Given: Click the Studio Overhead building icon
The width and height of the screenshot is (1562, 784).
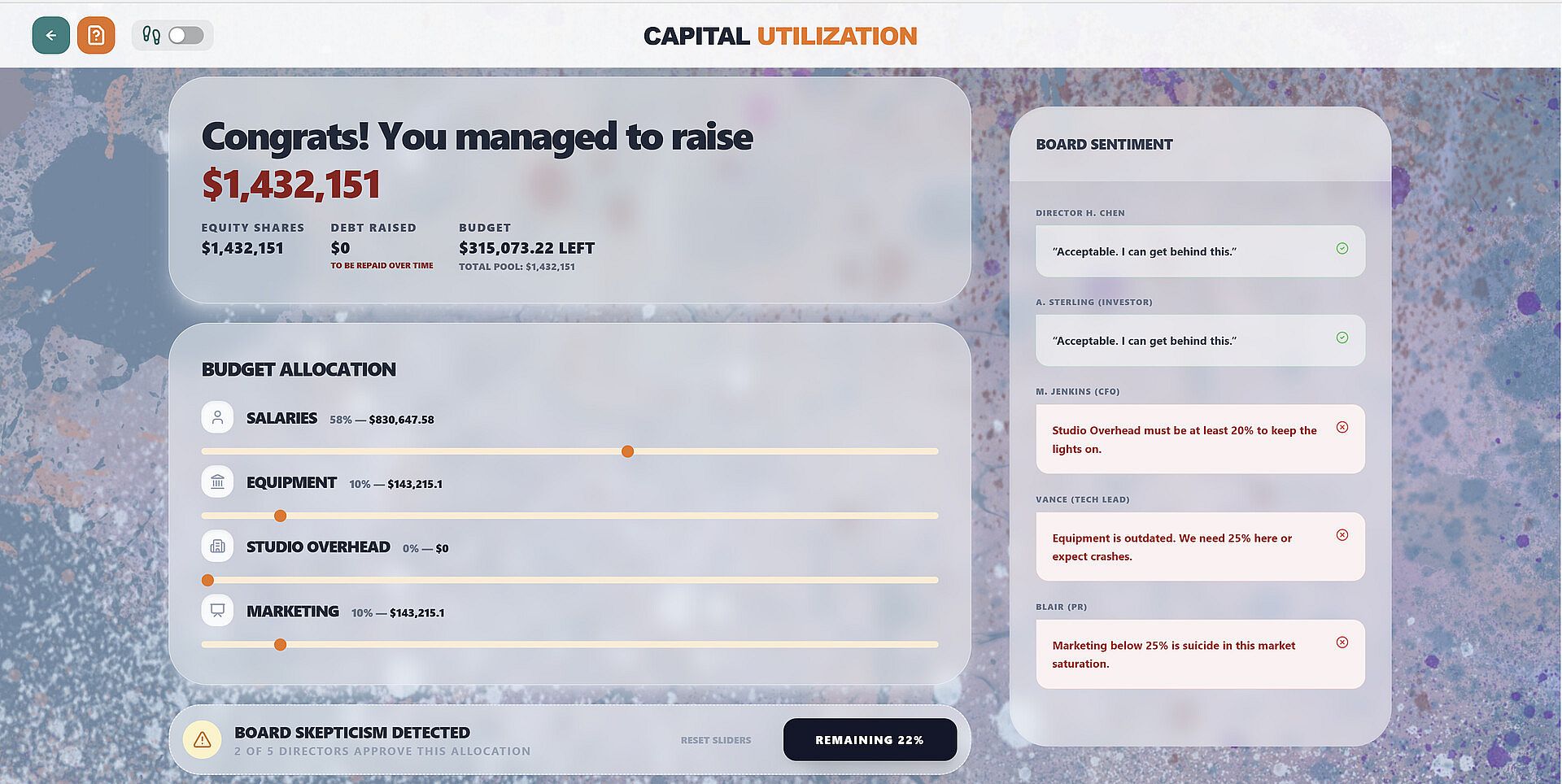Looking at the screenshot, I should pyautogui.click(x=217, y=547).
